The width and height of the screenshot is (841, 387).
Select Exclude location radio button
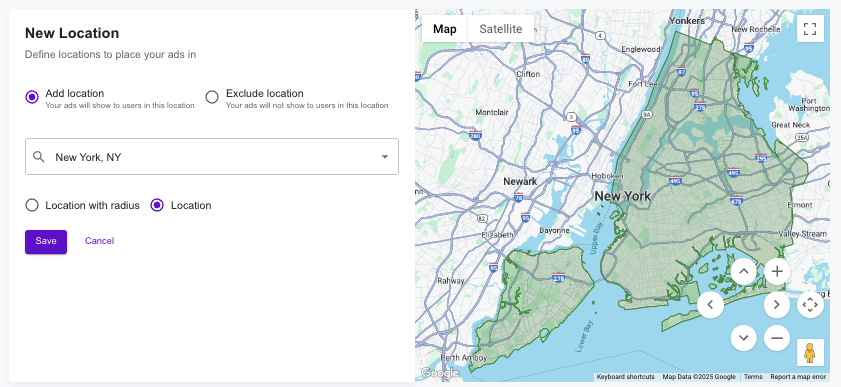point(212,97)
